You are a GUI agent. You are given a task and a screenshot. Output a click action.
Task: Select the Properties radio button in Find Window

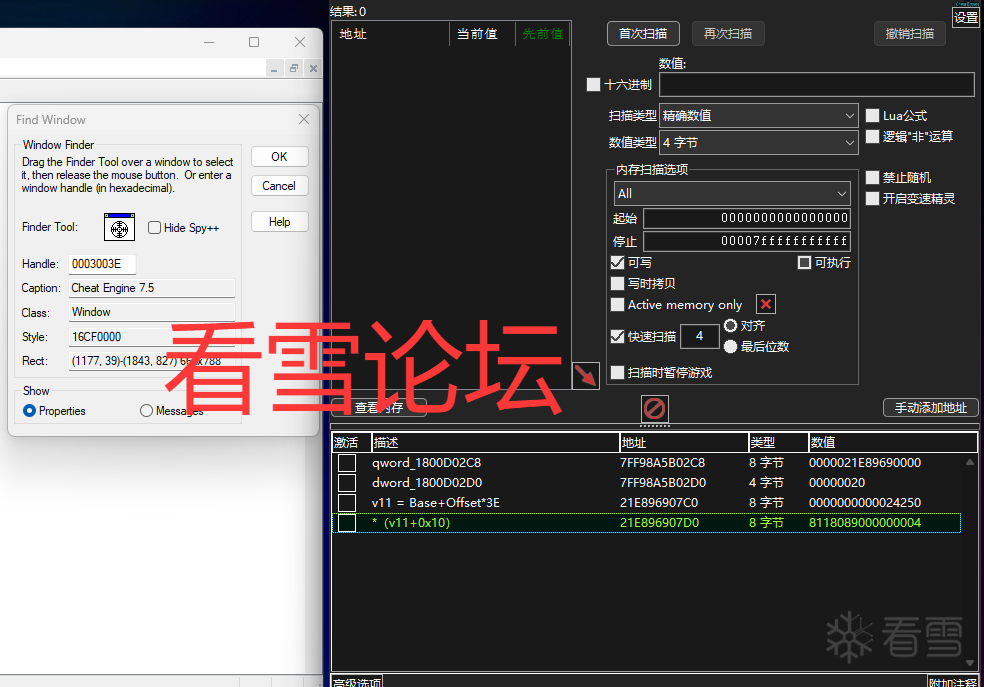pos(29,410)
